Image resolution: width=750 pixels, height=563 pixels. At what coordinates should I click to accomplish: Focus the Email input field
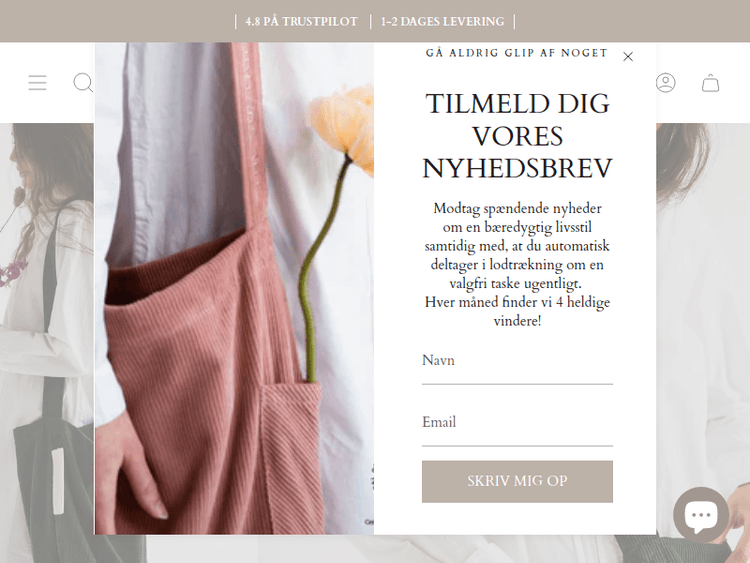517,427
